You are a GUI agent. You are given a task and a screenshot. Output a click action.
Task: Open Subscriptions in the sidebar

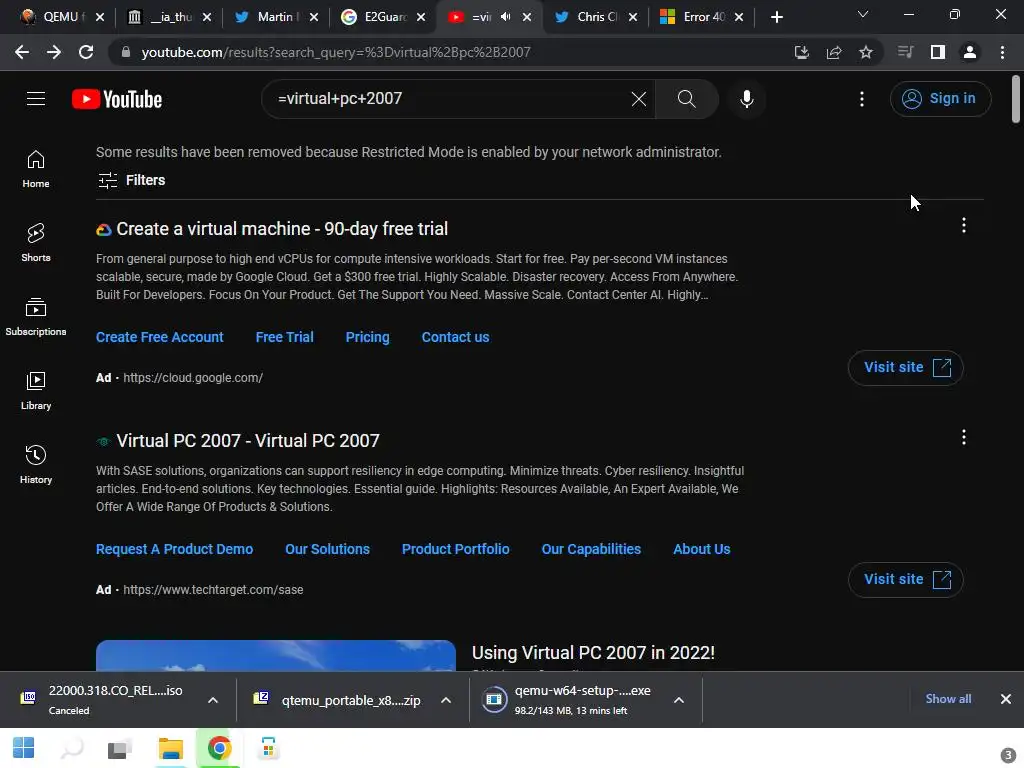[36, 317]
